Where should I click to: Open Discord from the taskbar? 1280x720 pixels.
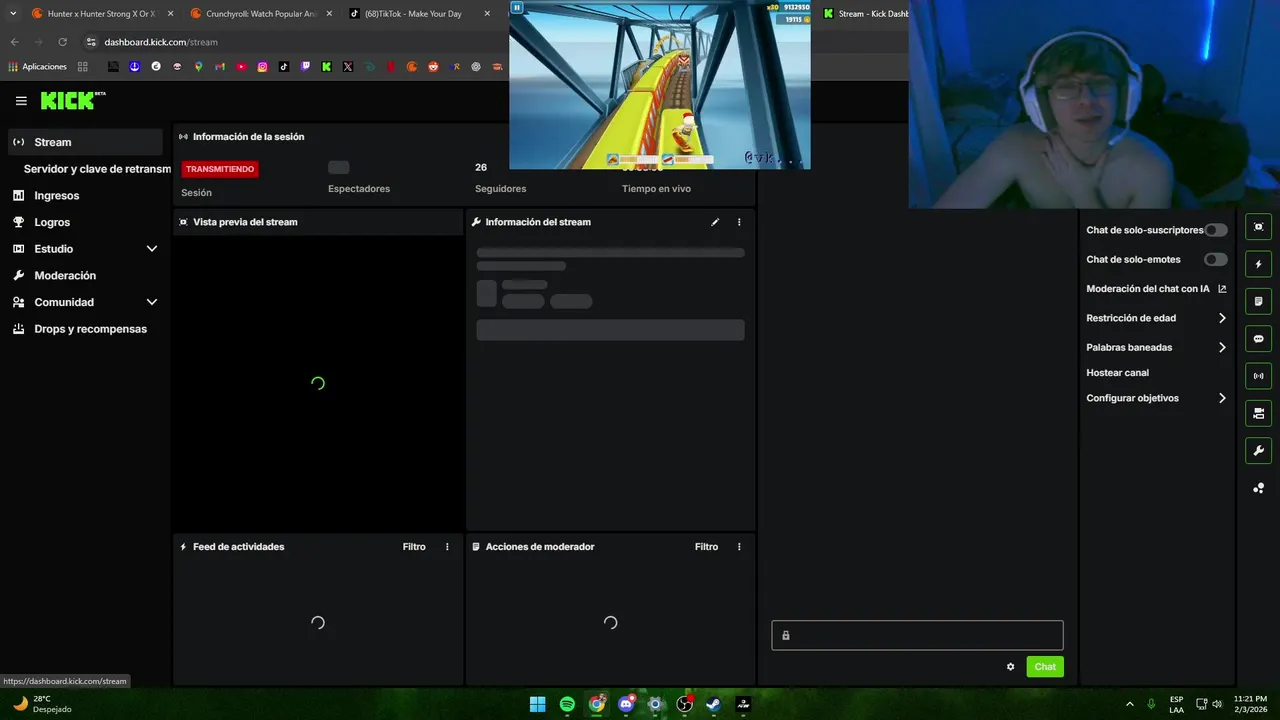626,704
